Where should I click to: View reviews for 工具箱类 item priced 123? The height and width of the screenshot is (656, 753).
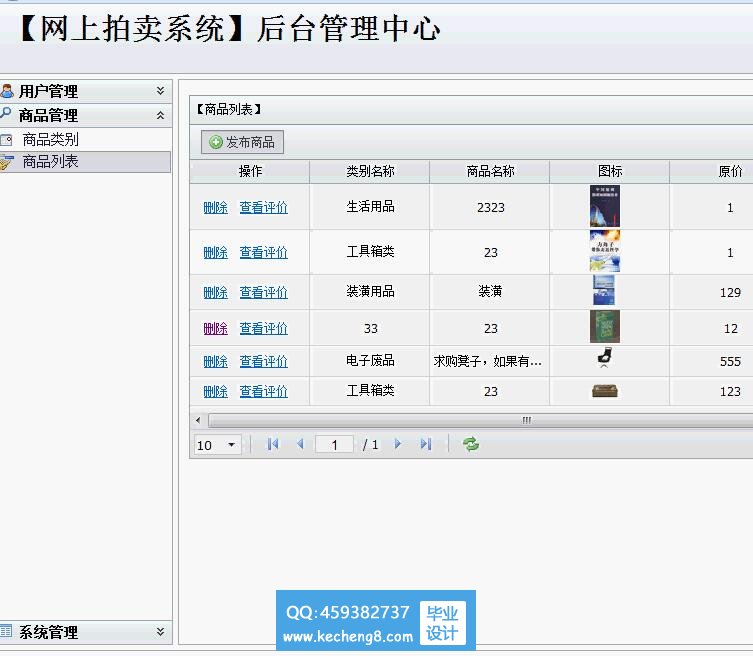264,391
